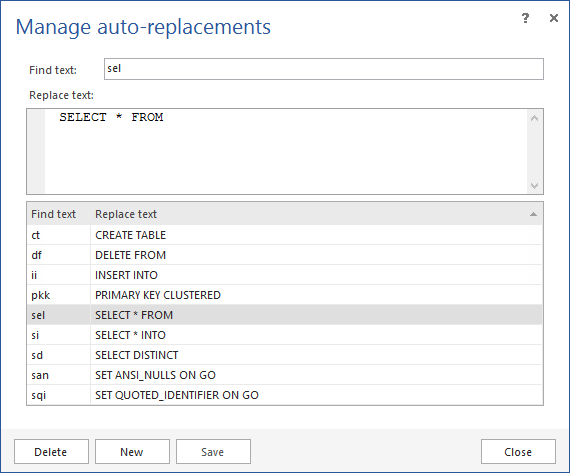Click the help question mark icon
Viewport: 570px width, 473px height.
click(x=525, y=18)
